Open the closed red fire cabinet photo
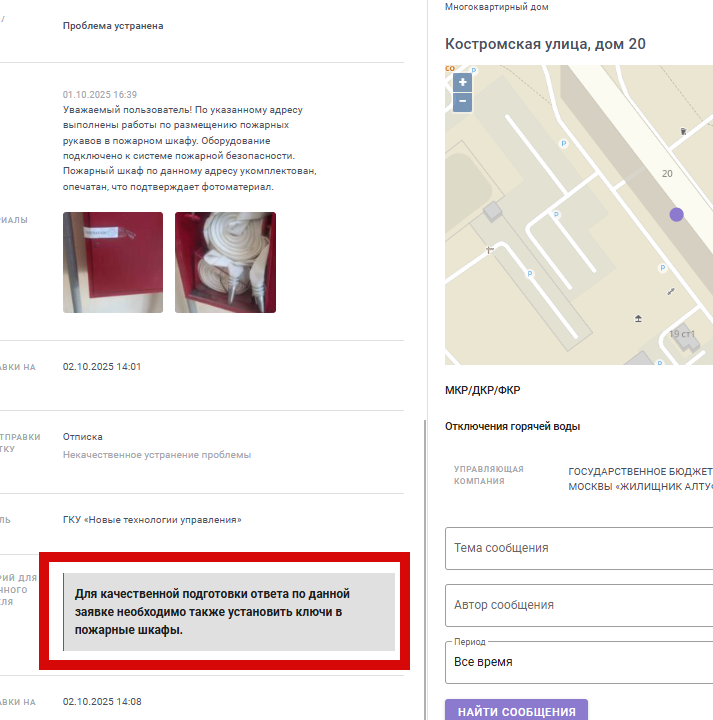Screen dimensions: 713x720 point(113,262)
